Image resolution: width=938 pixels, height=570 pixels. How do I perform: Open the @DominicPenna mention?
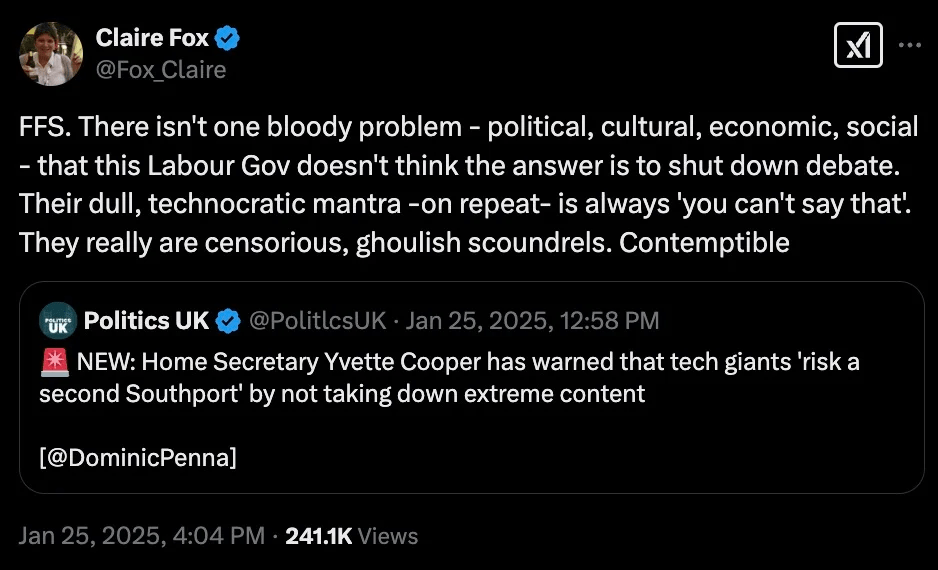[138, 458]
